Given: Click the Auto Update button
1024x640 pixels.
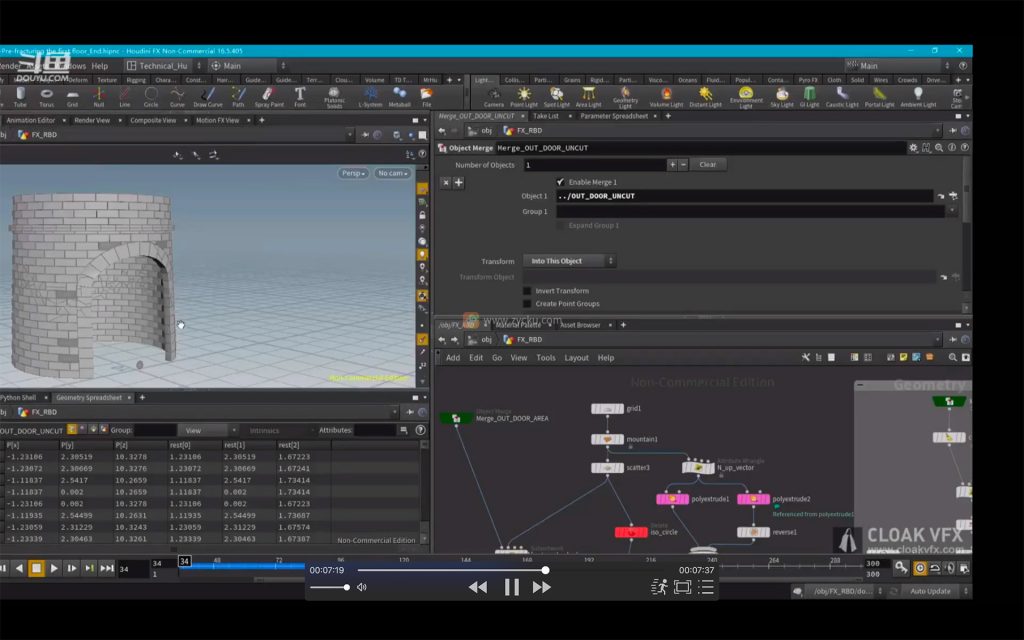Looking at the screenshot, I should [930, 591].
